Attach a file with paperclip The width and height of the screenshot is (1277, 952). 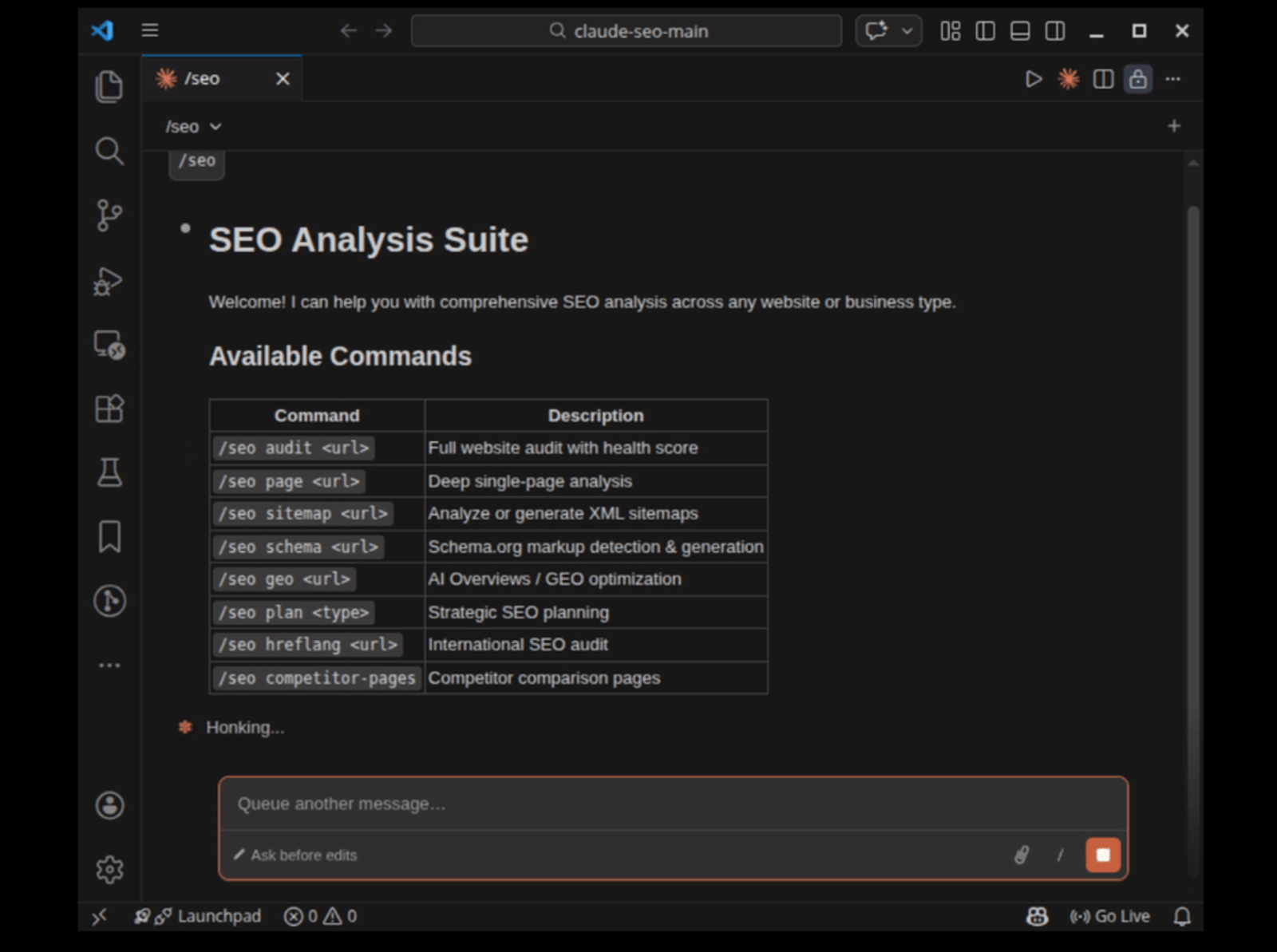pos(1022,855)
